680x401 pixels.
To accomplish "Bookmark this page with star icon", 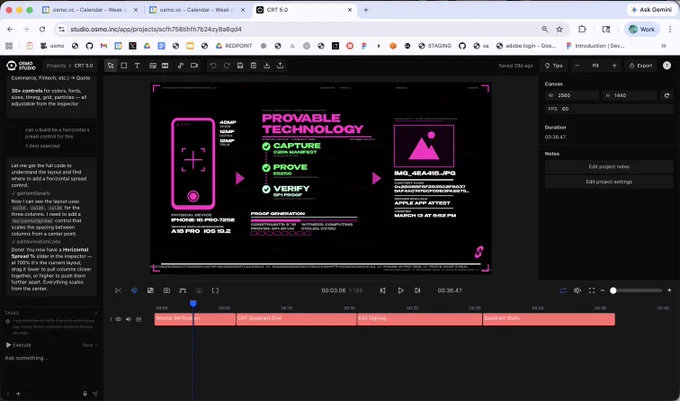I will [x=559, y=29].
